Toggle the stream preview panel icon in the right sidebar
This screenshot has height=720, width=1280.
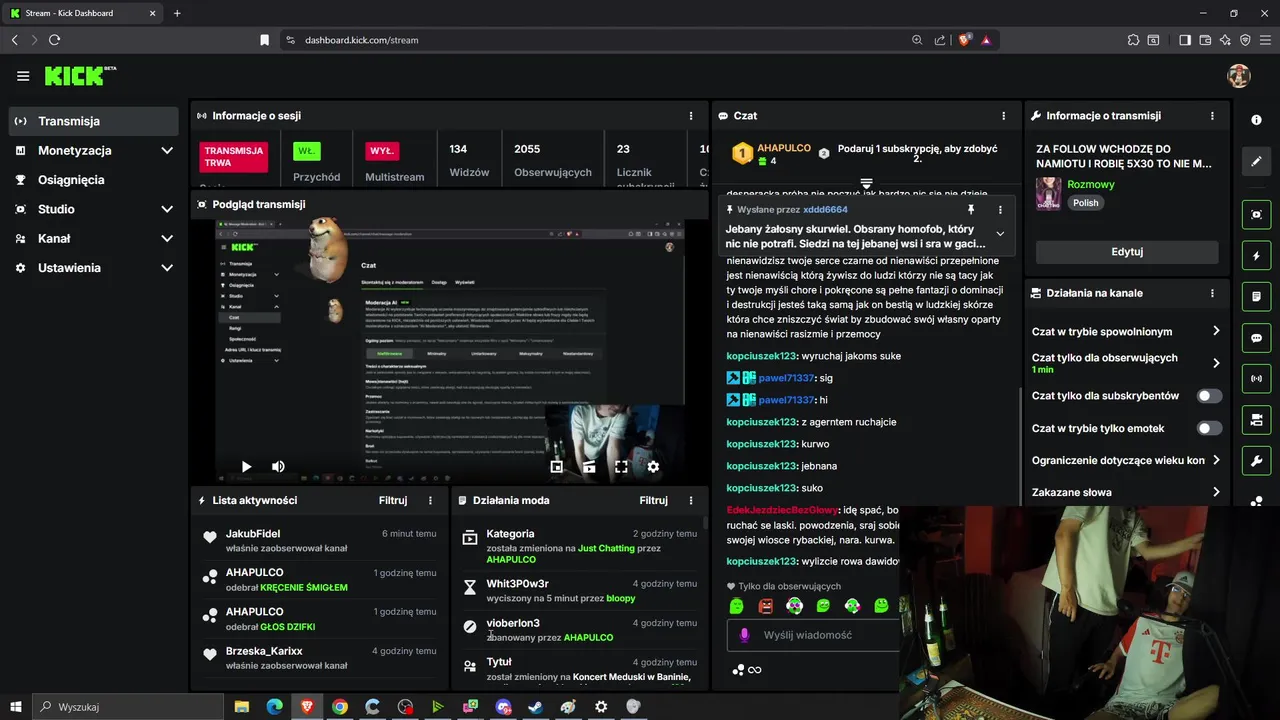pyautogui.click(x=1257, y=214)
